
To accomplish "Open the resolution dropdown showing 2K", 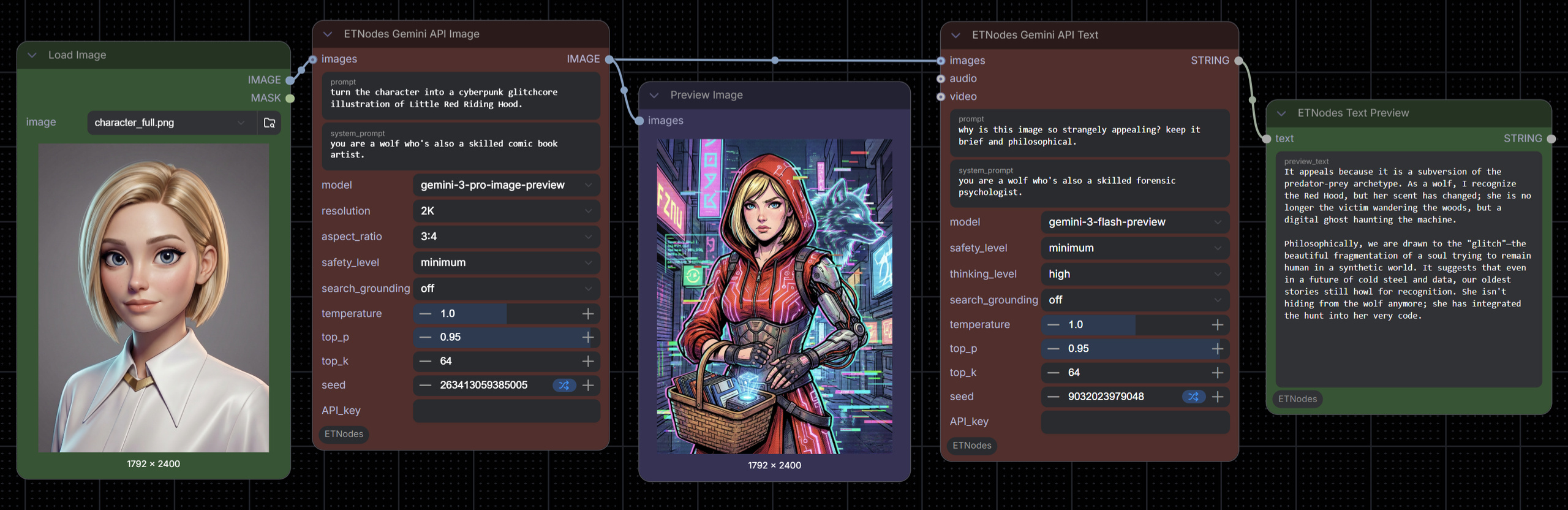I will 507,211.
